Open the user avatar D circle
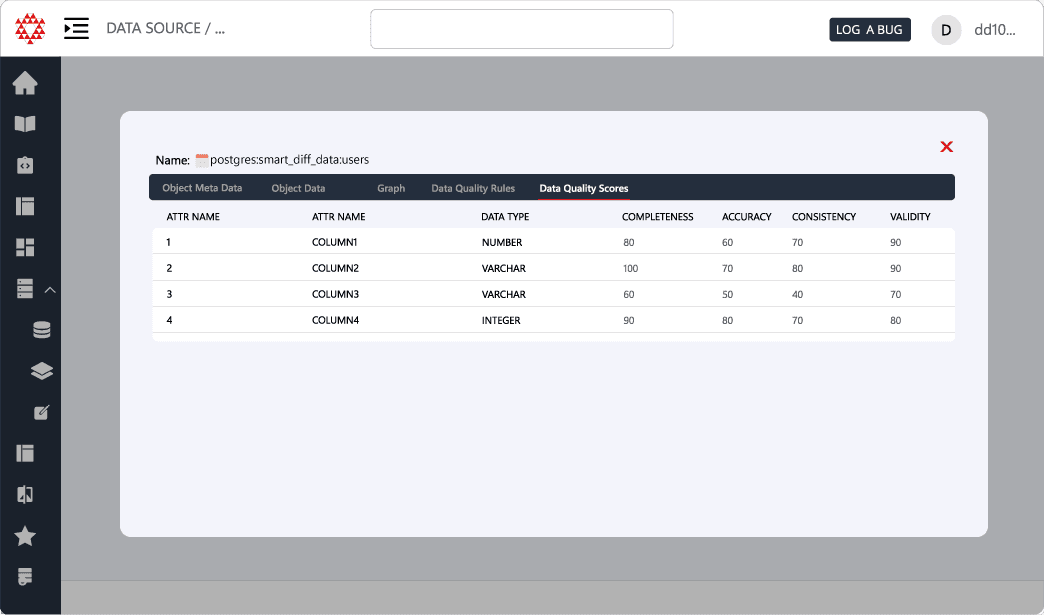The width and height of the screenshot is (1044, 615). point(945,29)
